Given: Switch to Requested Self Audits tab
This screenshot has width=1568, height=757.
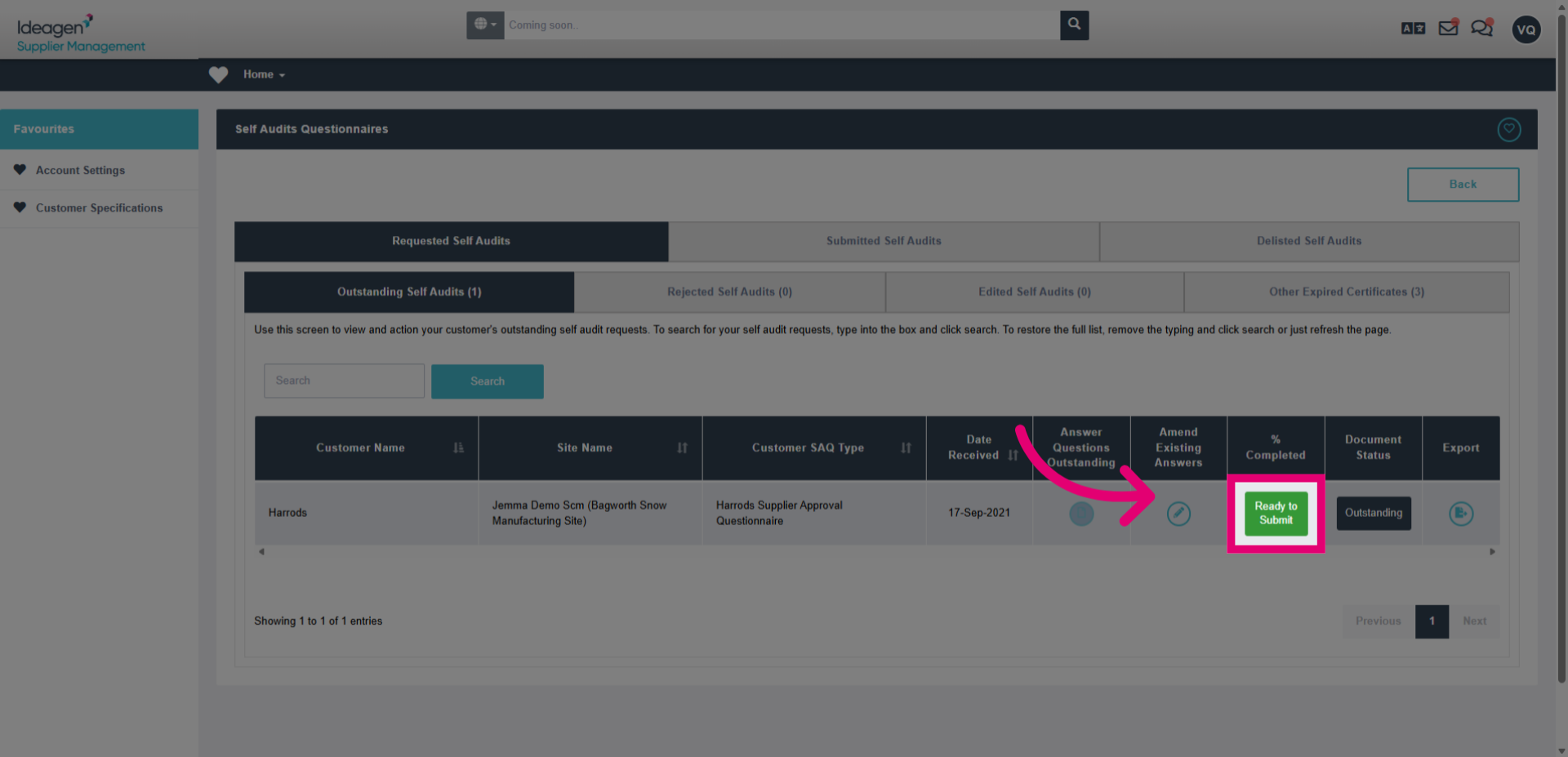Looking at the screenshot, I should (x=451, y=241).
